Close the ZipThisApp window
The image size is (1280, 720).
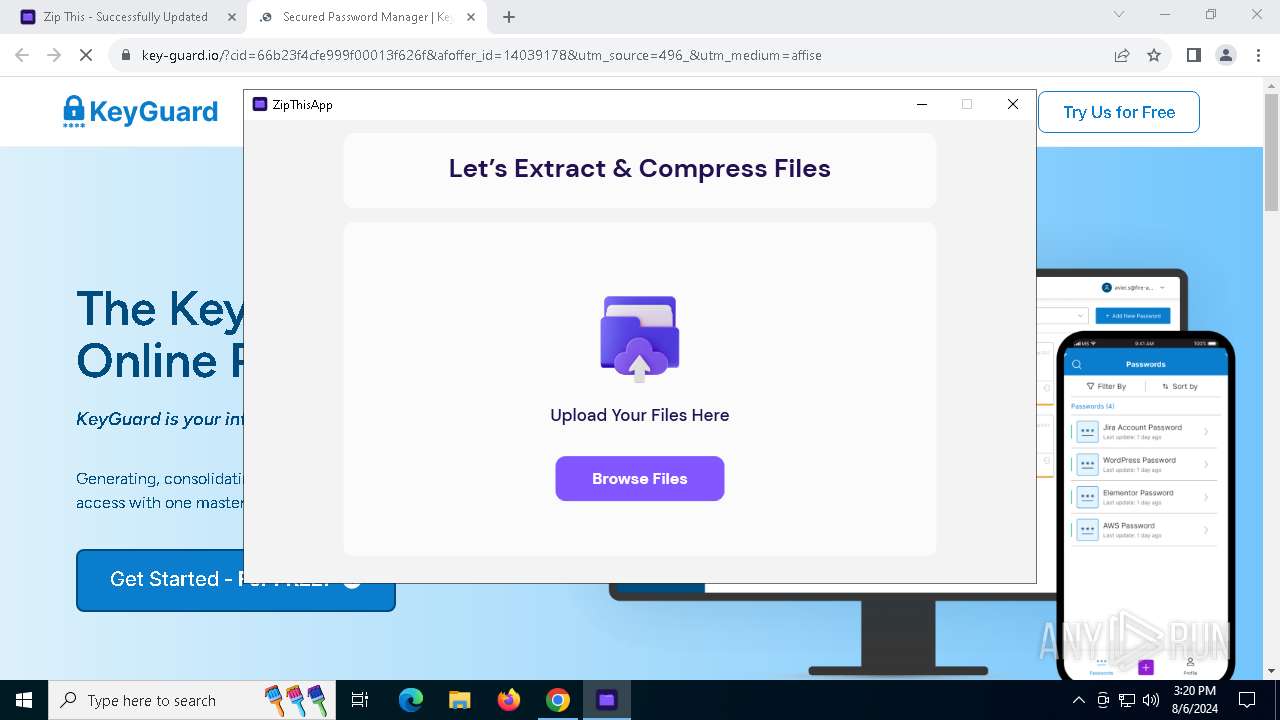[x=1013, y=104]
